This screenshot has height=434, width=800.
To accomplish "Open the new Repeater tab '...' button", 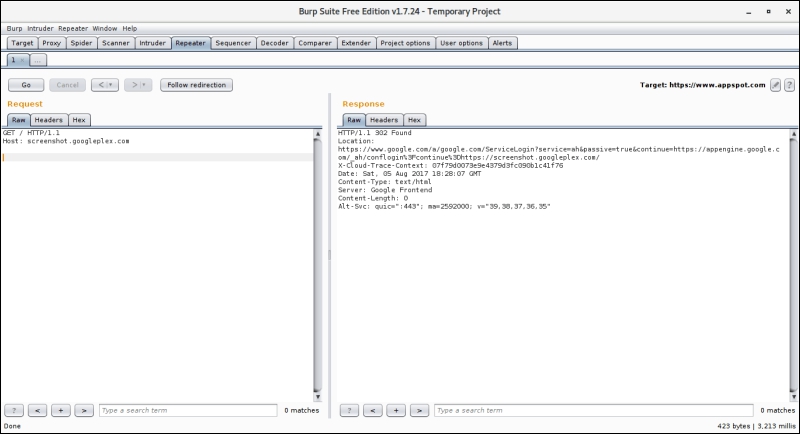I will pyautogui.click(x=38, y=60).
